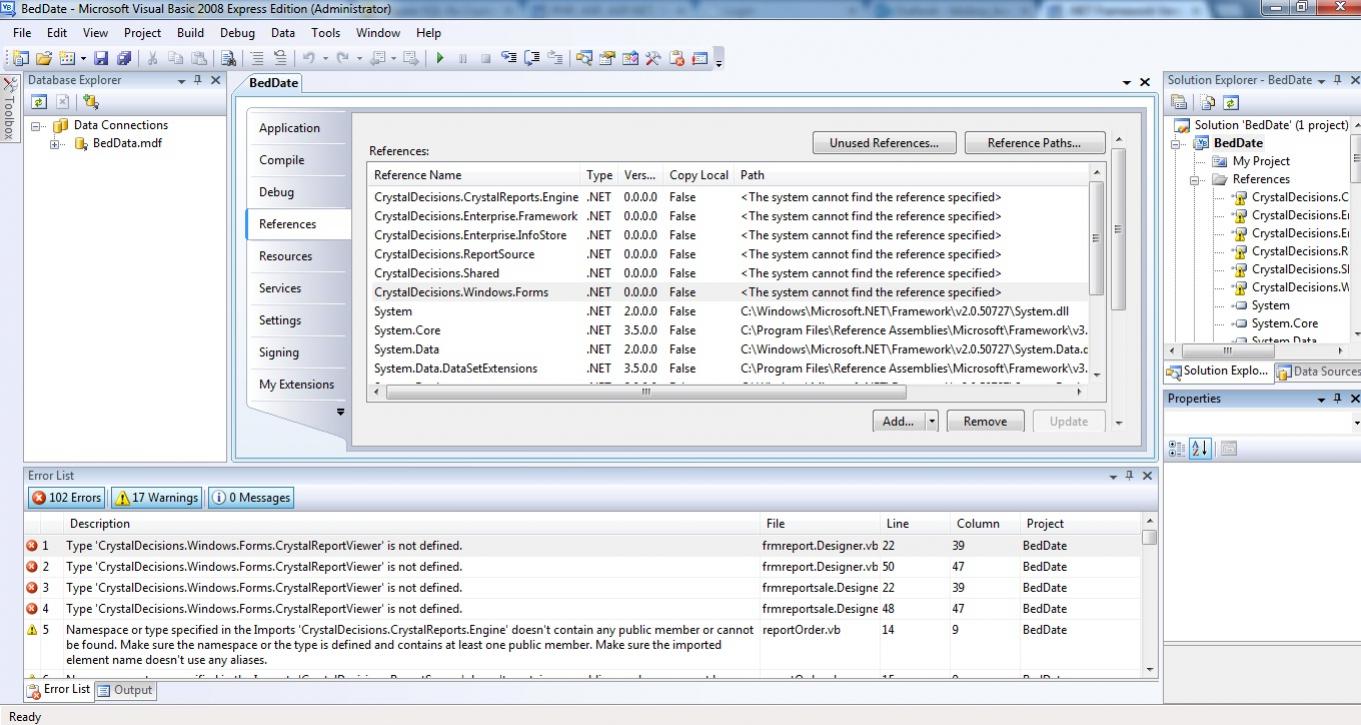Click the Cut scissors toolbar icon

153,58
